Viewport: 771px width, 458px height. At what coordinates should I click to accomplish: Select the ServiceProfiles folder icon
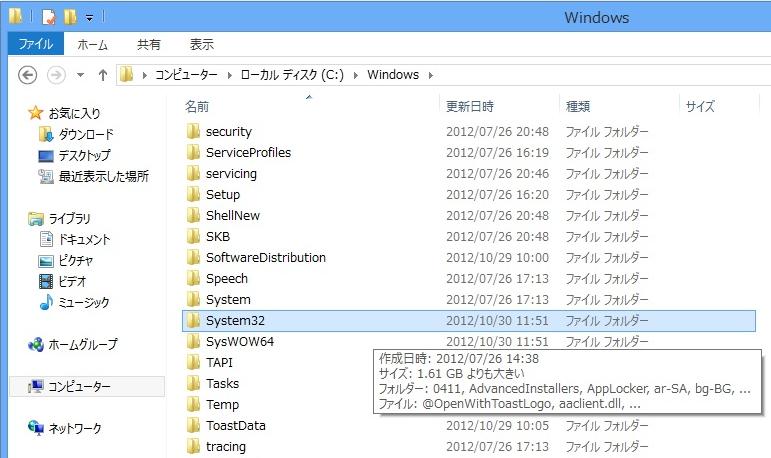(x=193, y=153)
